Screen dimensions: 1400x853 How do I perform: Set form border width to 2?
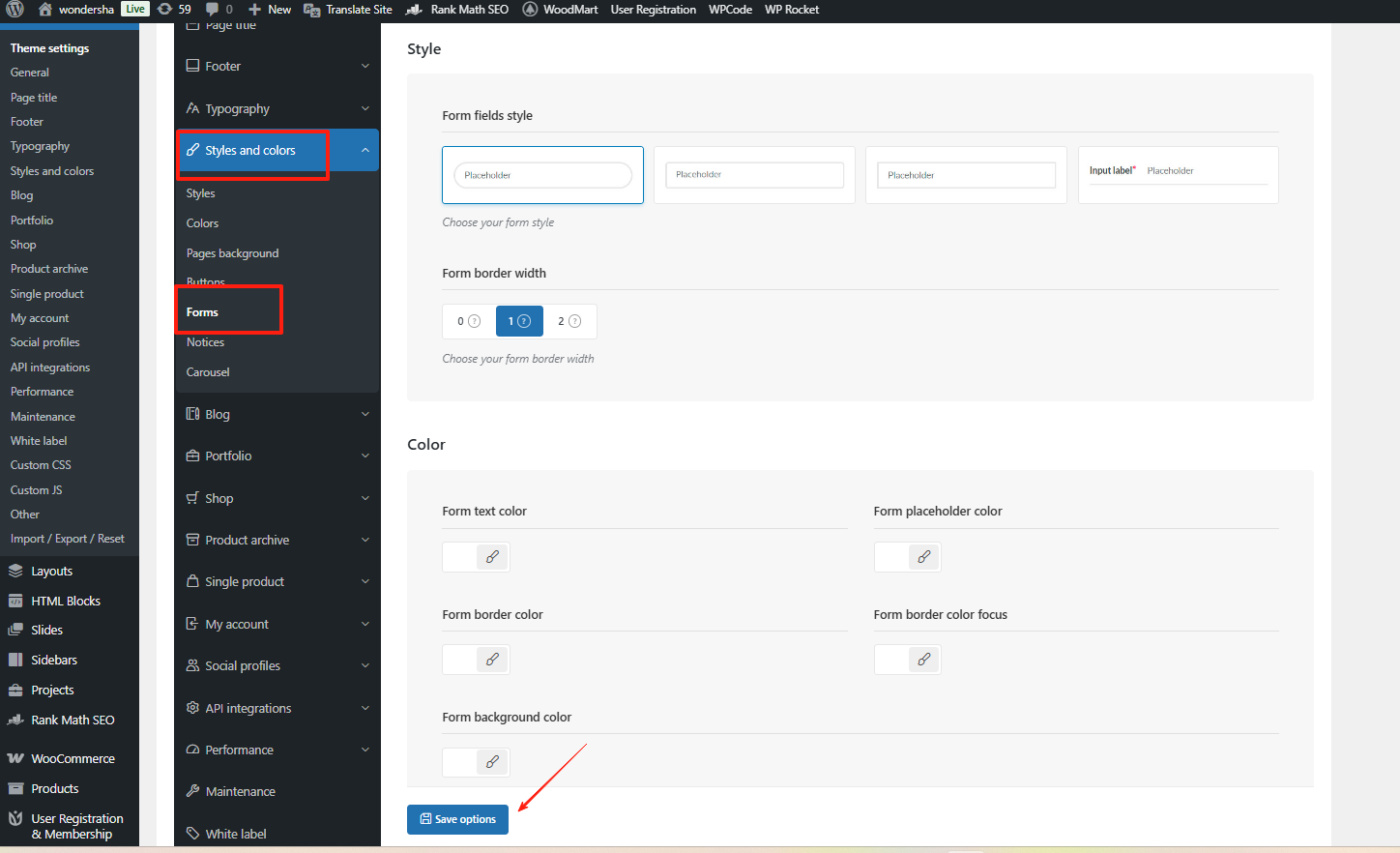coord(571,320)
